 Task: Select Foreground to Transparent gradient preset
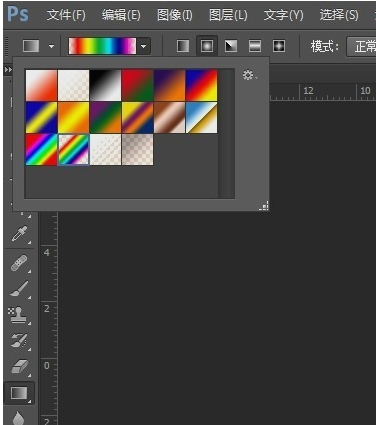73,85
